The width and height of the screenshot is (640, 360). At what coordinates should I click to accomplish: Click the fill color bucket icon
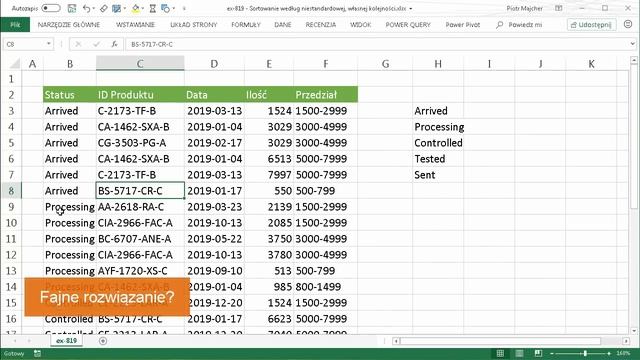click(x=136, y=8)
